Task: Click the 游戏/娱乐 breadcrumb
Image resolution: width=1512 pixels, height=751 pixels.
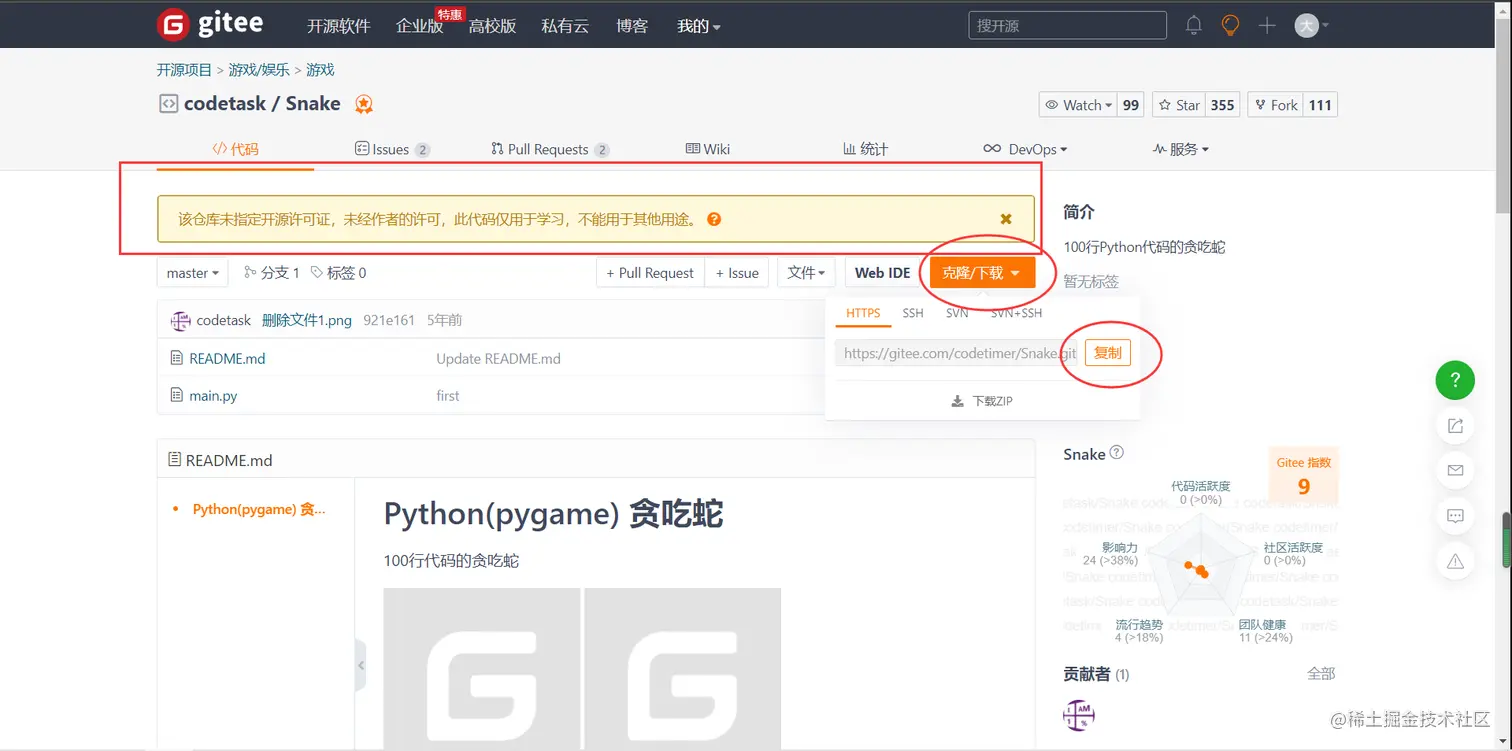Action: [259, 70]
